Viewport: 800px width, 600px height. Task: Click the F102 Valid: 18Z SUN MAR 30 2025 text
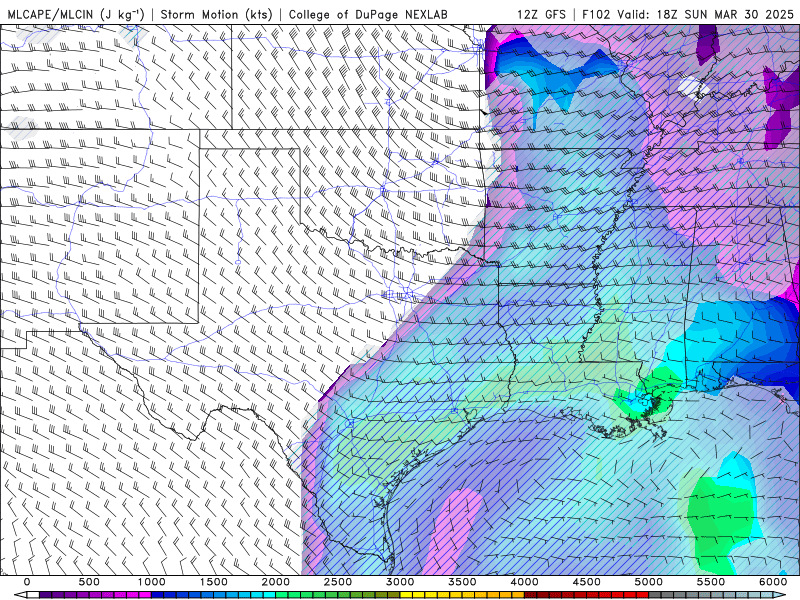pyautogui.click(x=688, y=14)
